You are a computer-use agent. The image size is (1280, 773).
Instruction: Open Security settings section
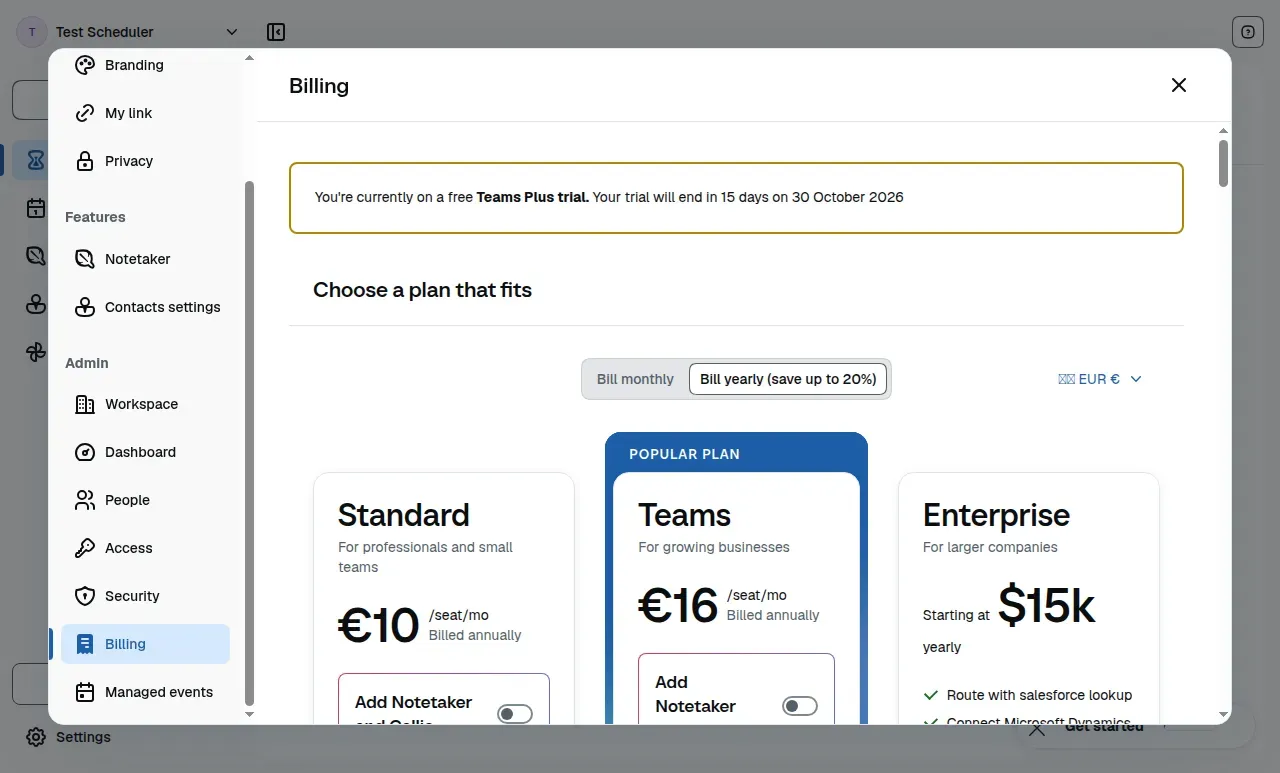146,596
